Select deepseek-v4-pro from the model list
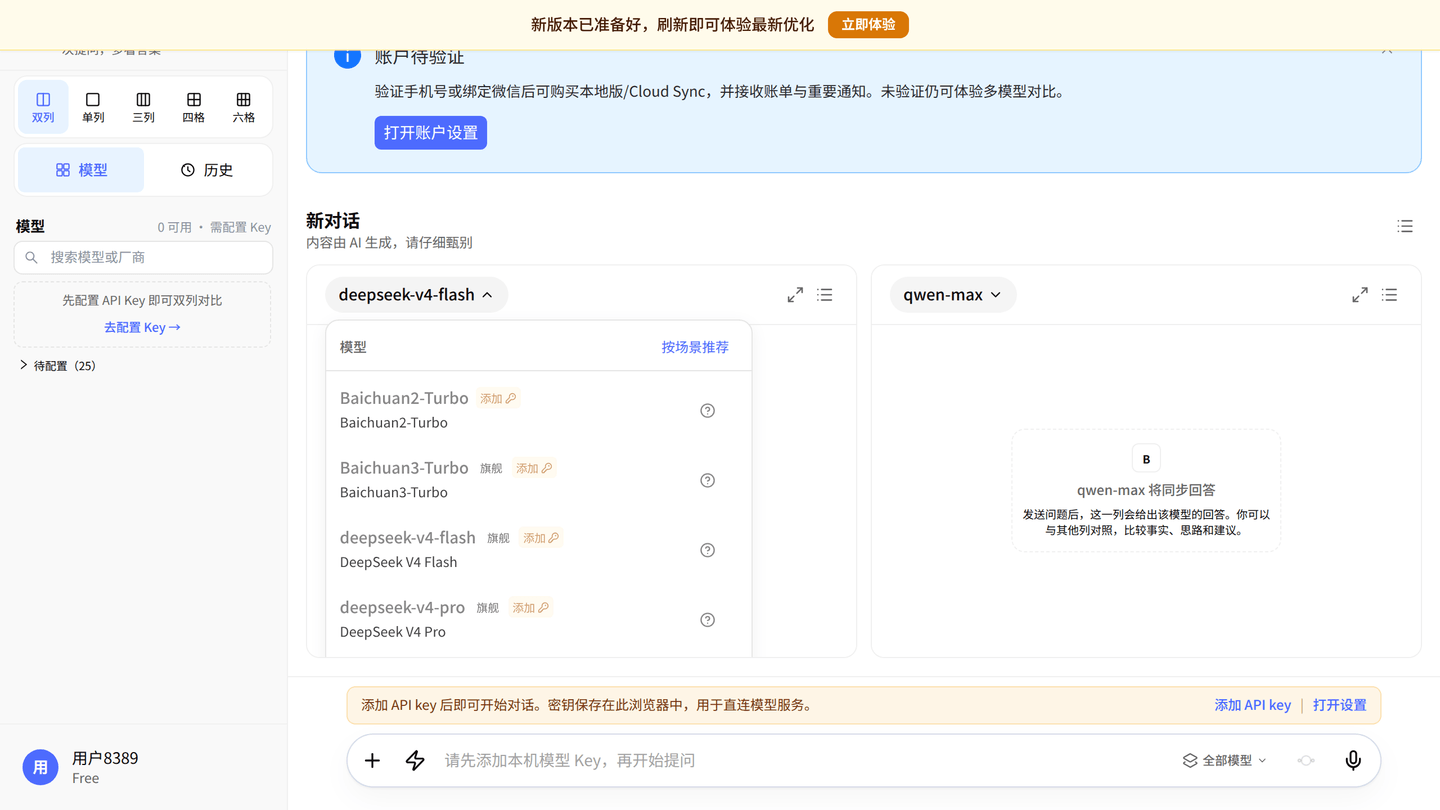The image size is (1440, 810). (538, 620)
